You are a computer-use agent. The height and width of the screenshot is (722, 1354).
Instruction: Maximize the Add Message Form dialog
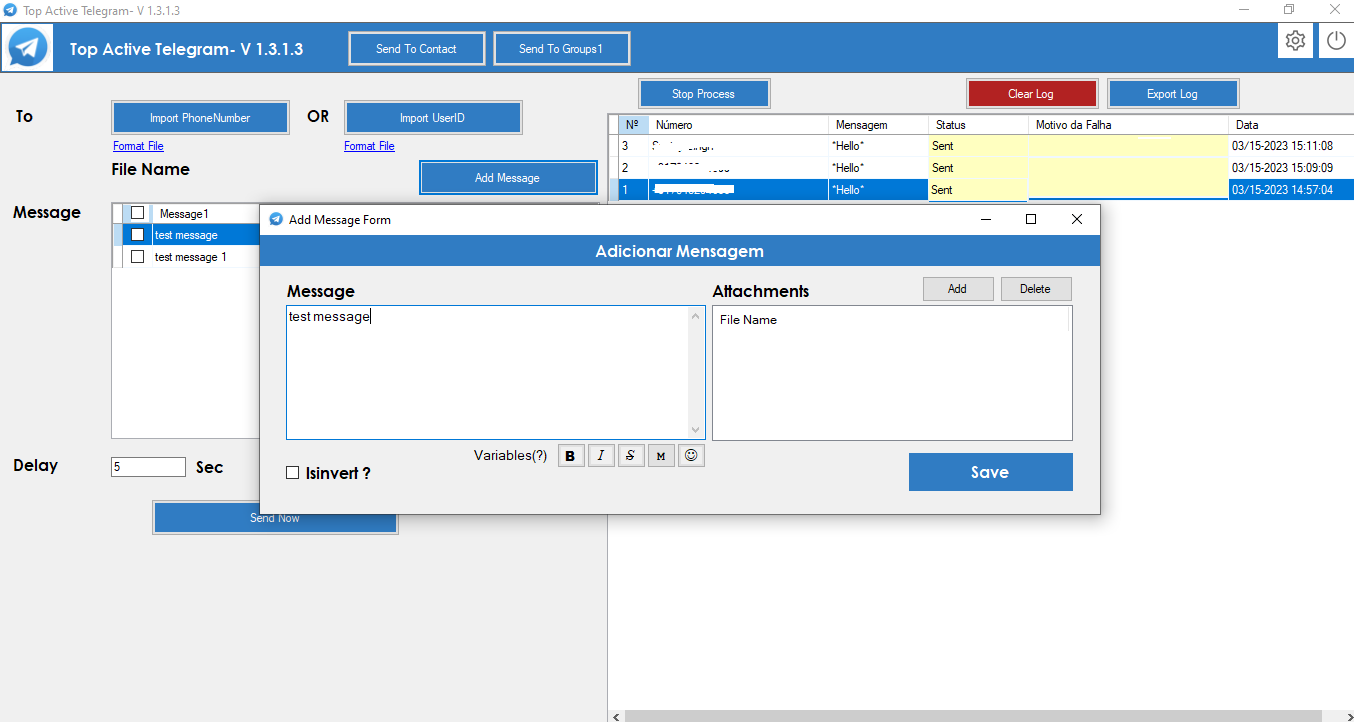click(x=1031, y=219)
